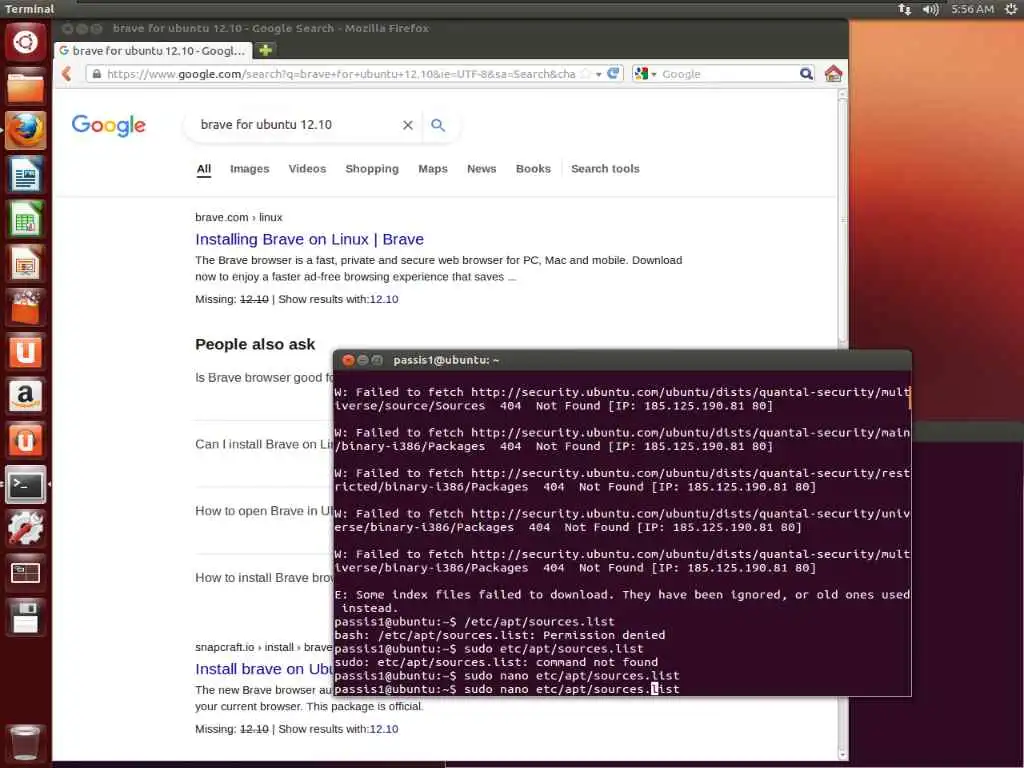Open Ubuntu One Music launcher icon
This screenshot has height=768, width=1024.
(25, 441)
